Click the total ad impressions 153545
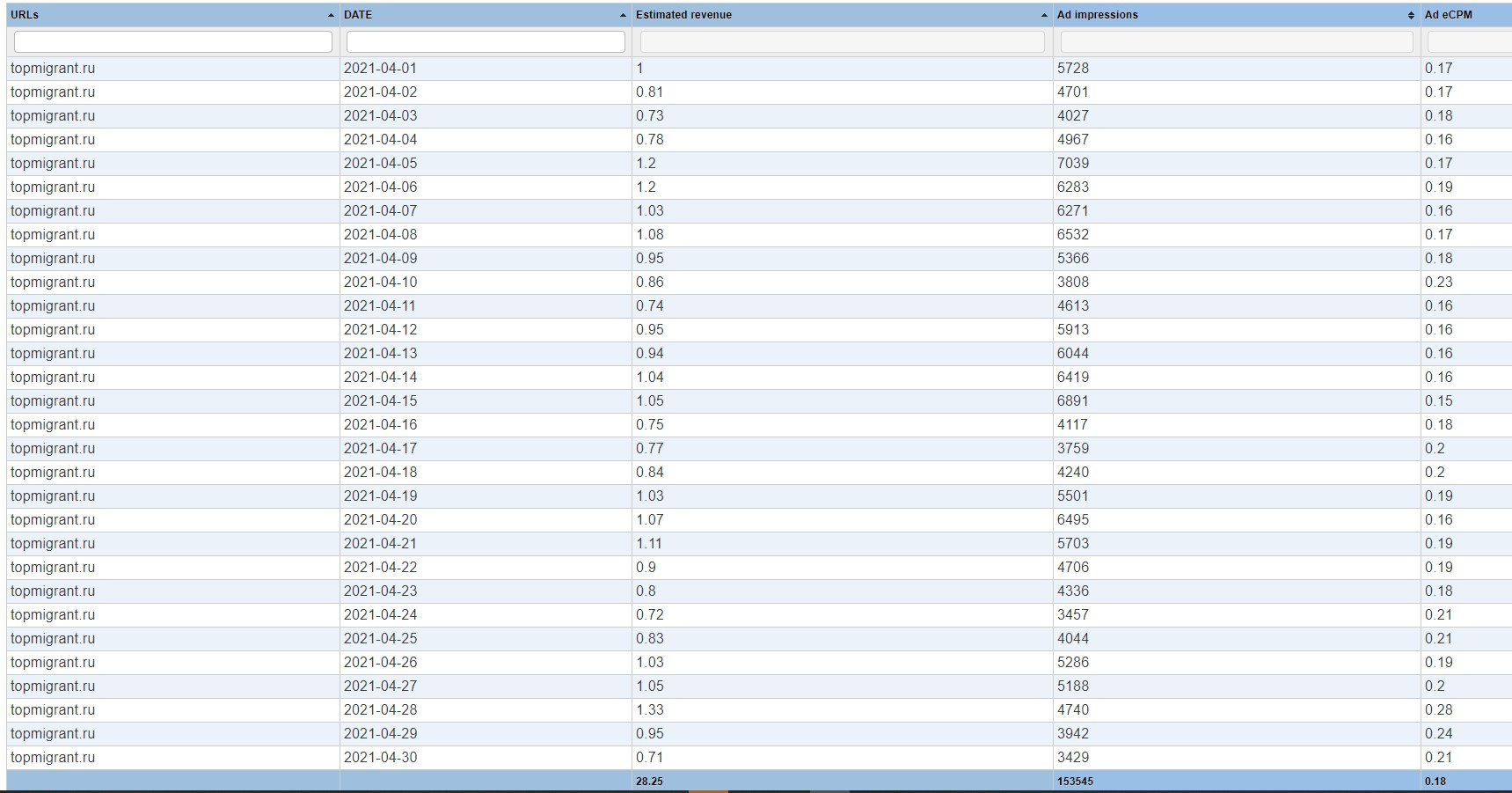The image size is (1512, 793). 1075,782
